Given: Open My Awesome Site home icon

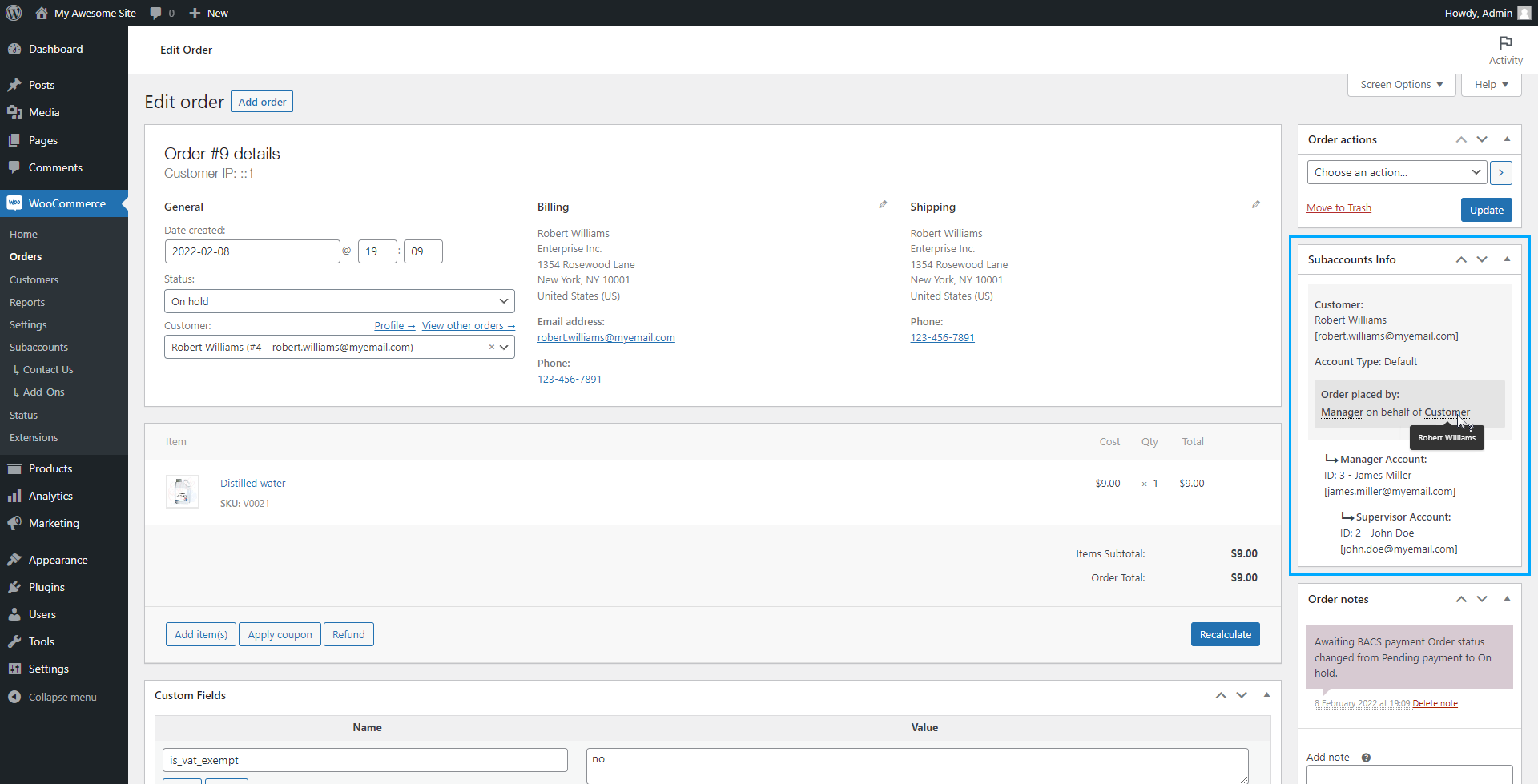Looking at the screenshot, I should coord(42,13).
